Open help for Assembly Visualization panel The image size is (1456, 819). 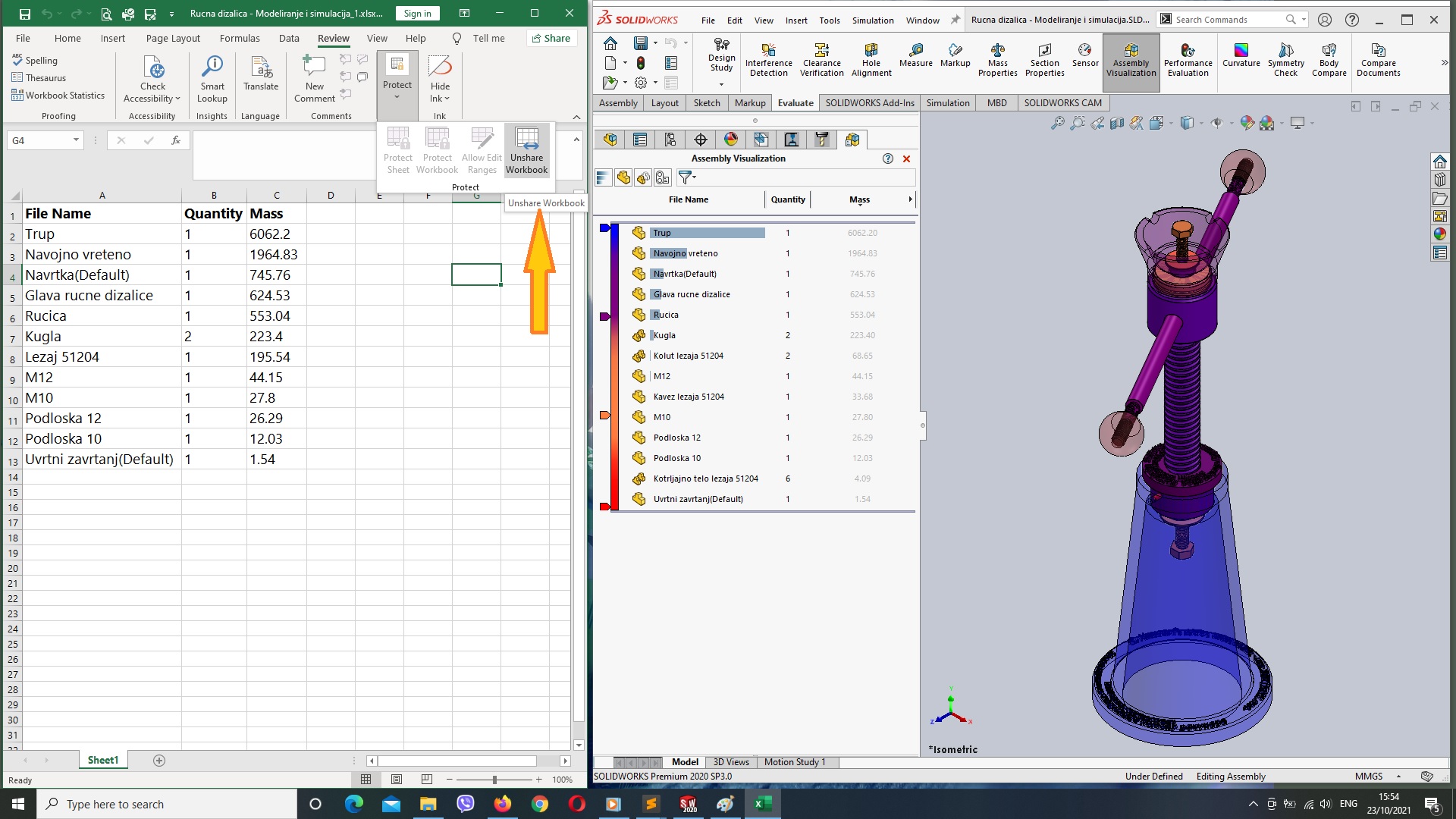[888, 158]
